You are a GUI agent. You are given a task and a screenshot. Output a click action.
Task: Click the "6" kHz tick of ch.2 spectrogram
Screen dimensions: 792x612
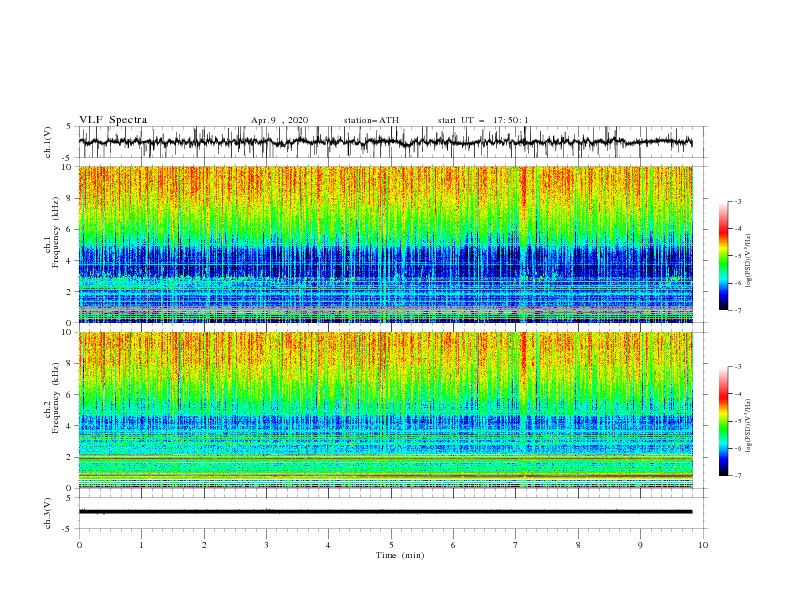tap(71, 395)
